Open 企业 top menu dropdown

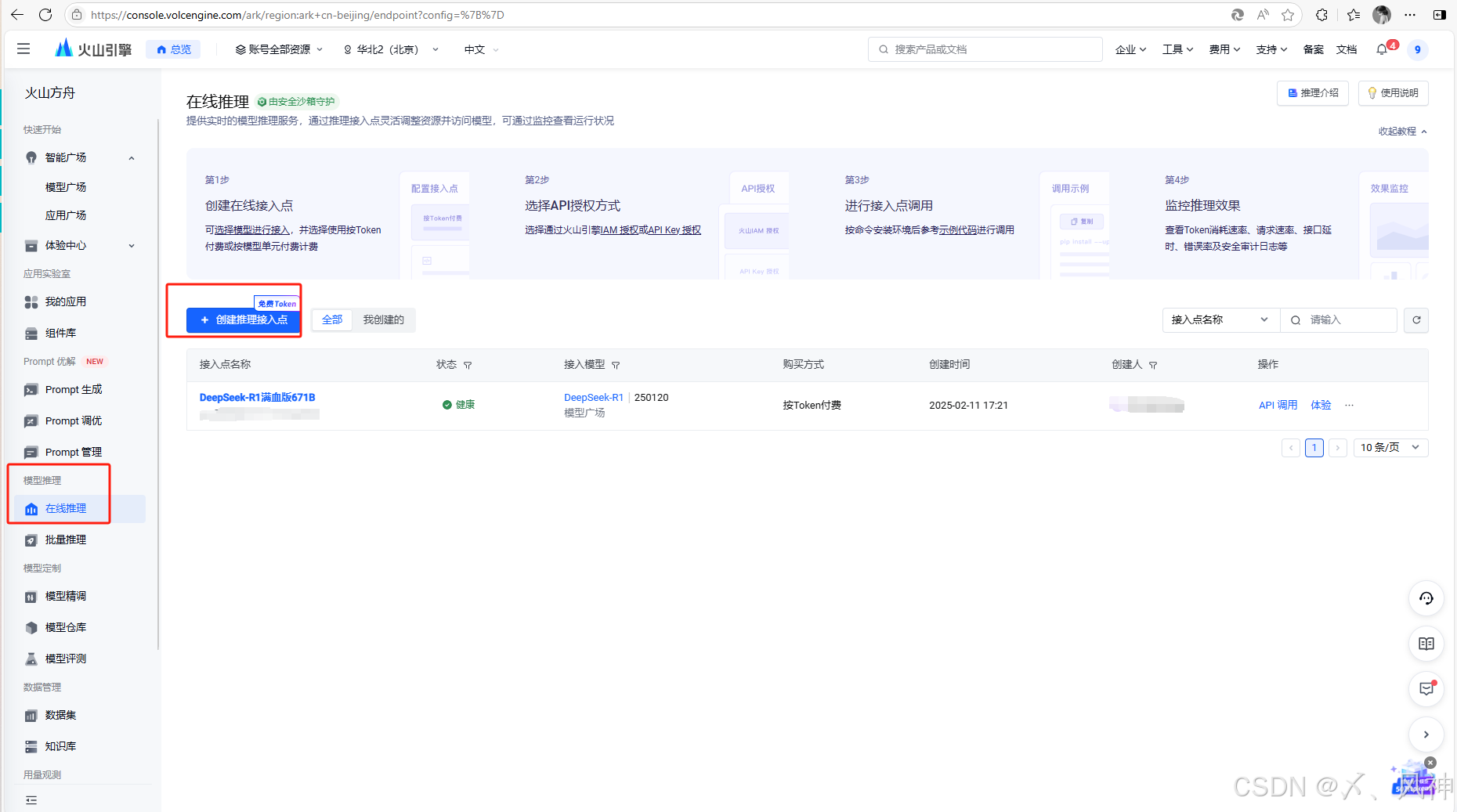[1130, 49]
